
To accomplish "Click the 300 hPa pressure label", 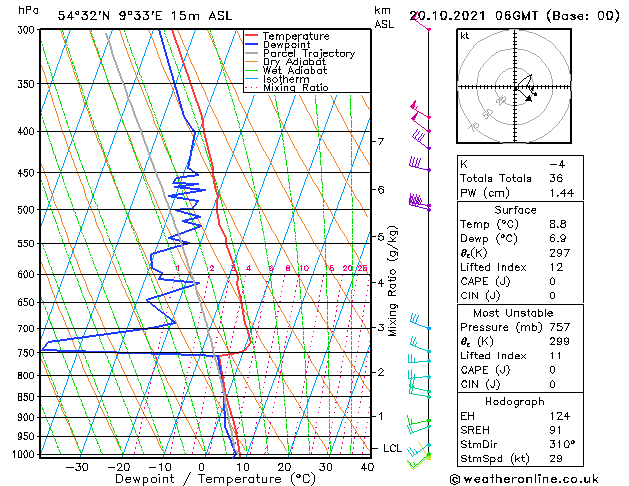I will point(28,30).
